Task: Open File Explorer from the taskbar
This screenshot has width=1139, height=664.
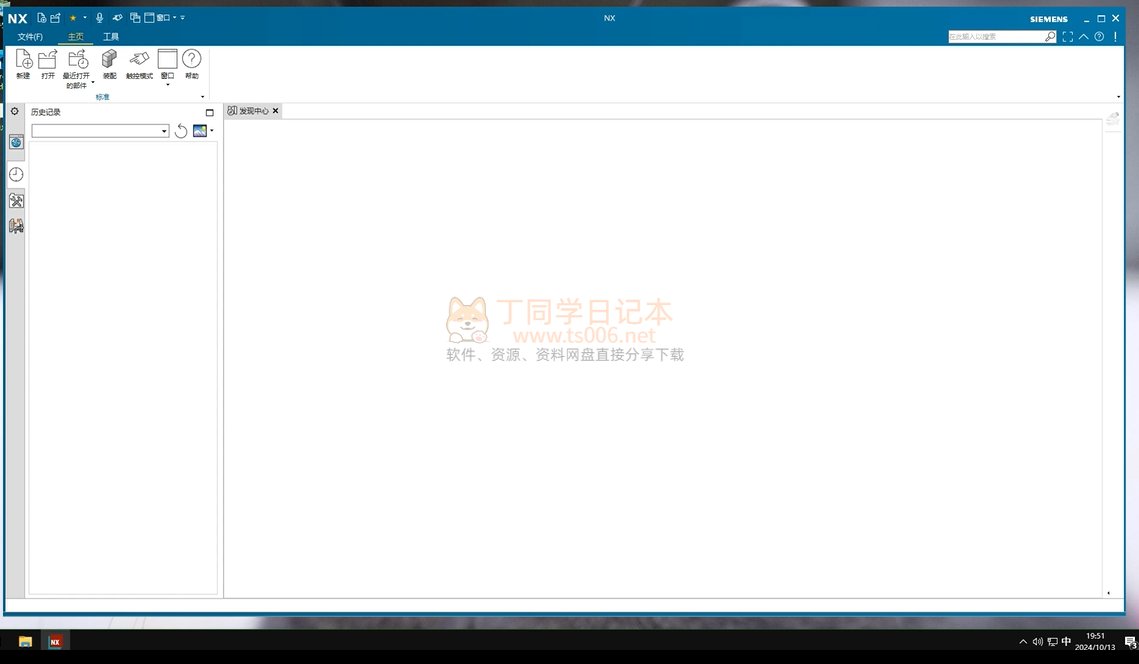Action: pyautogui.click(x=25, y=641)
